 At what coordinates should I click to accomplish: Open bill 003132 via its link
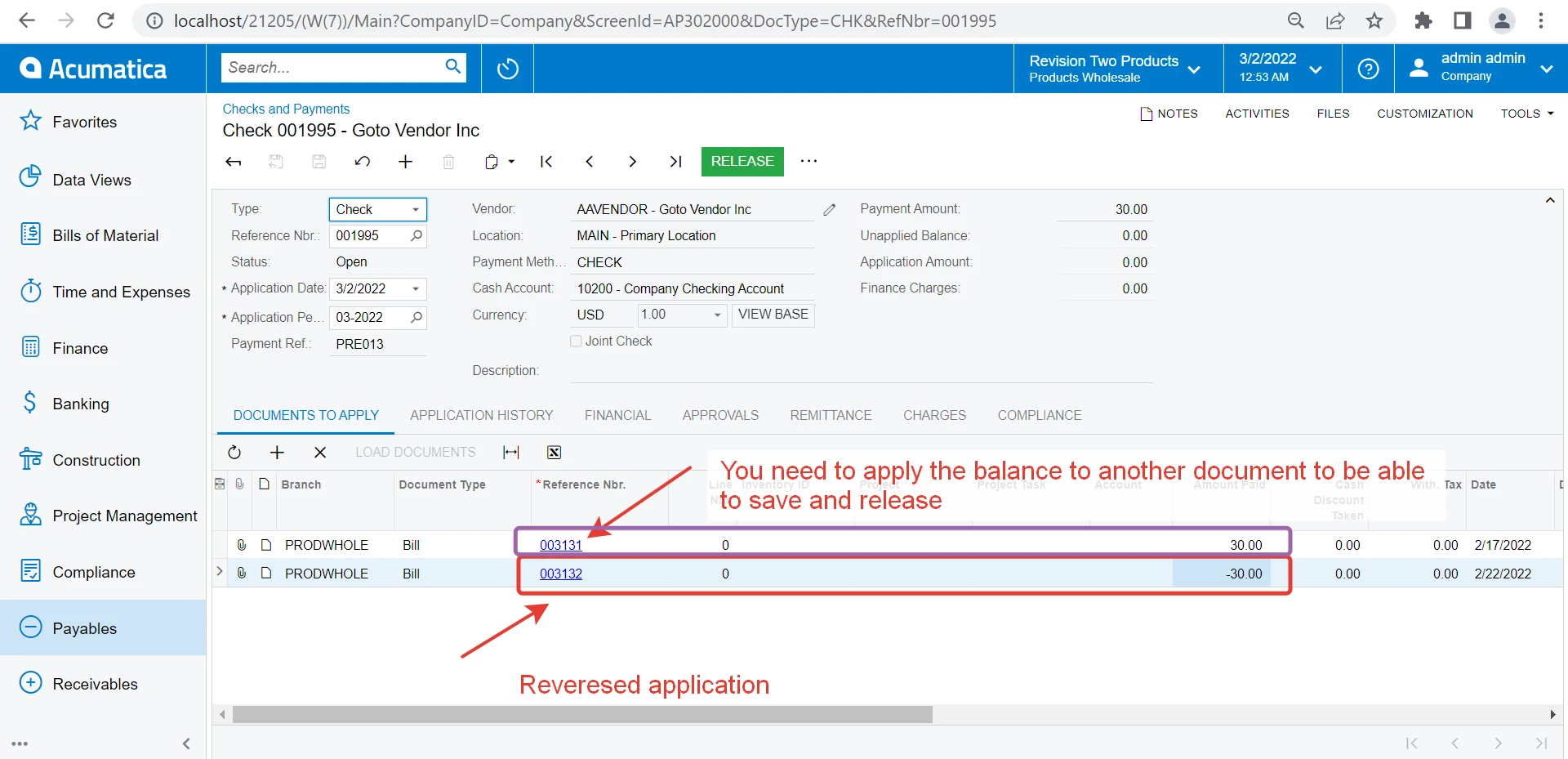[x=561, y=574]
